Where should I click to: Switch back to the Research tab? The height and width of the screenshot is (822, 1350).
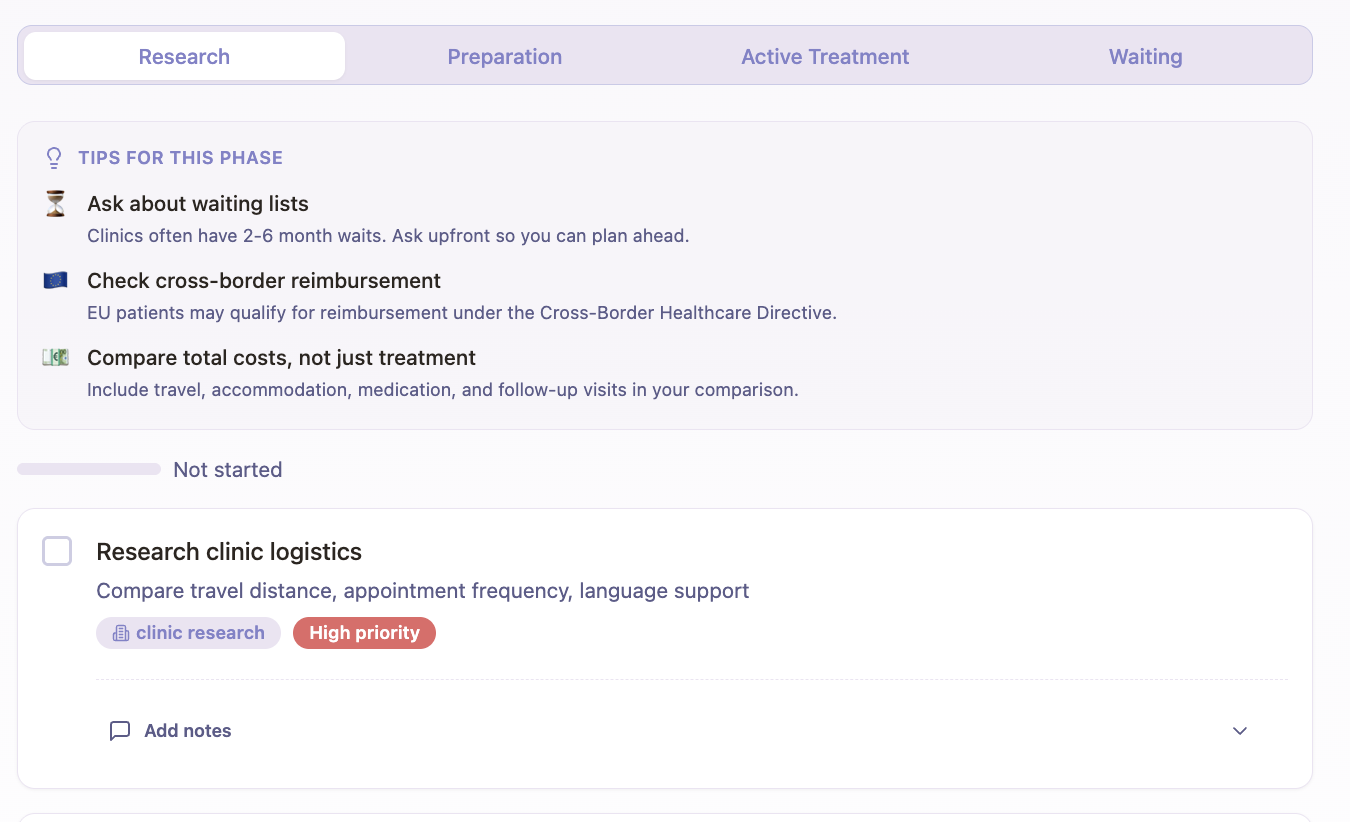[x=184, y=56]
